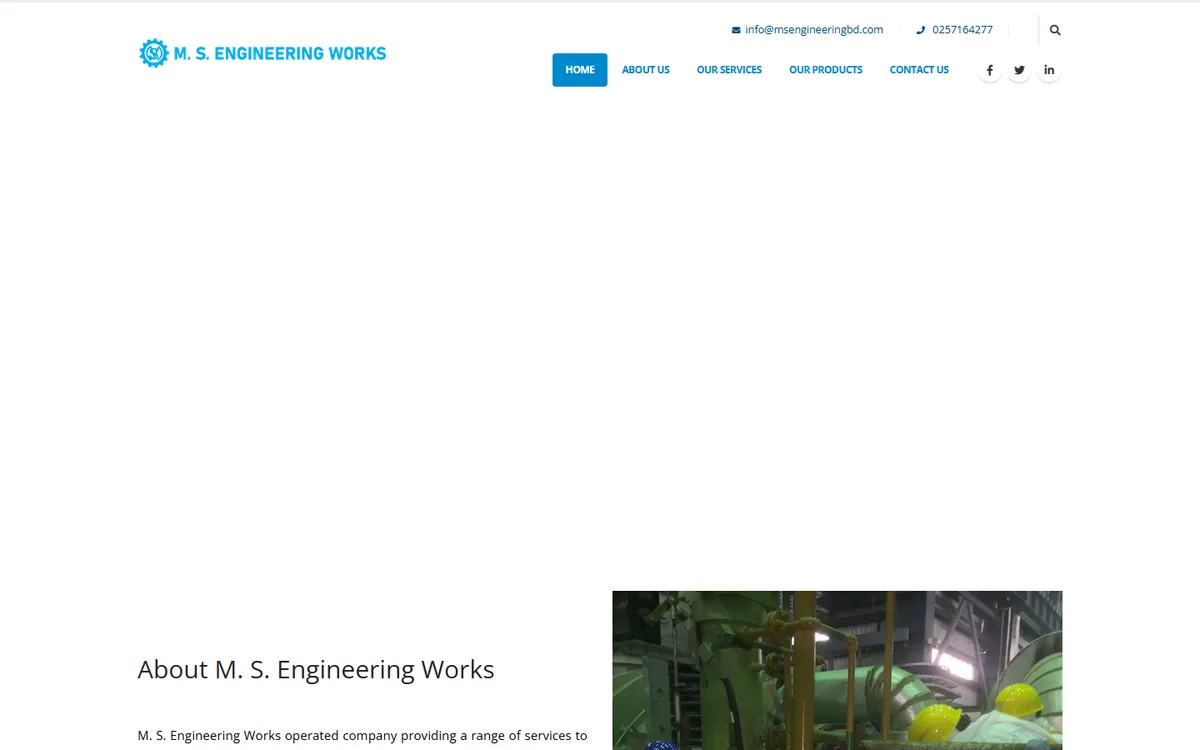
Task: Open the search magnifier icon
Action: coord(1055,30)
